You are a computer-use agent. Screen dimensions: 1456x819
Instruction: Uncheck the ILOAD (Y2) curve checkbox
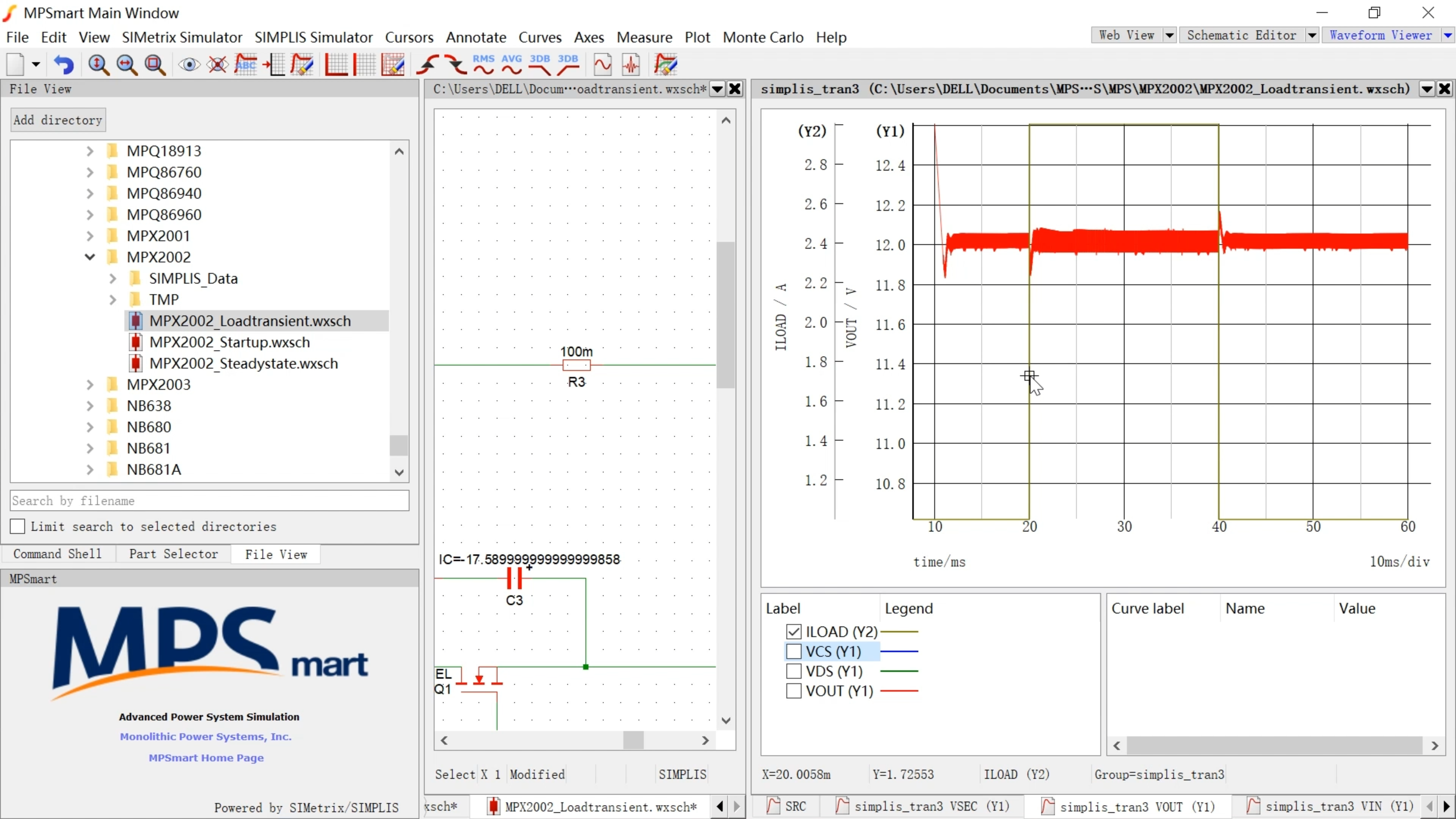[794, 631]
